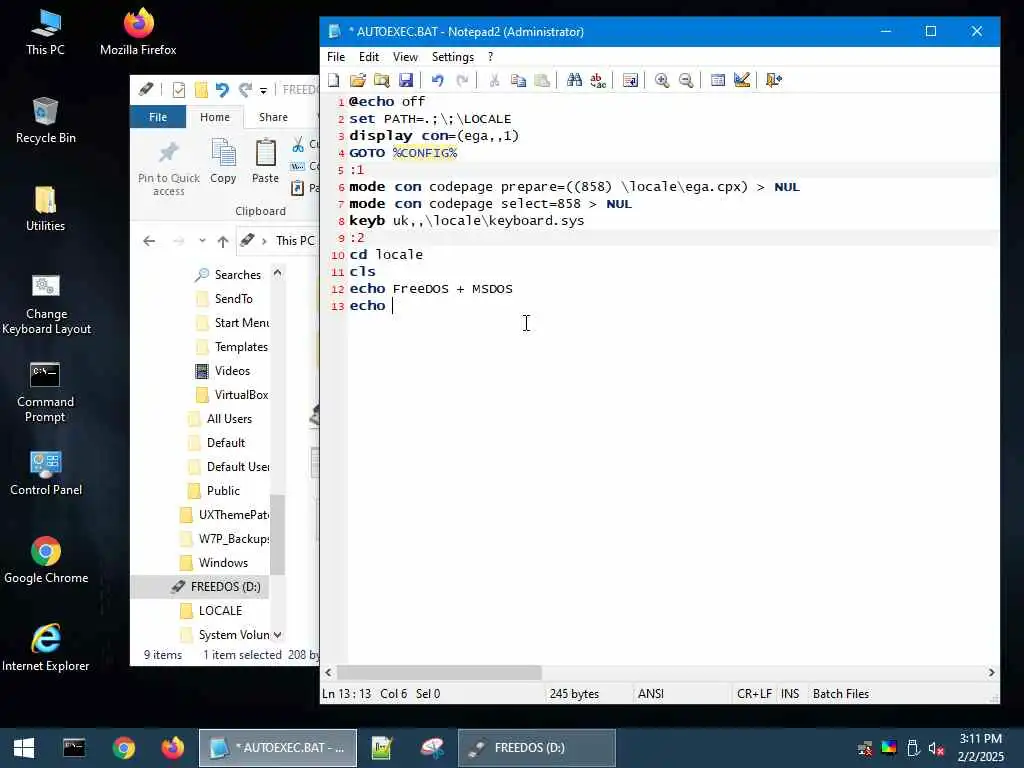This screenshot has height=768, width=1024.
Task: Click the Cut scissors icon in Notepad2 toolbar
Action: click(x=494, y=80)
